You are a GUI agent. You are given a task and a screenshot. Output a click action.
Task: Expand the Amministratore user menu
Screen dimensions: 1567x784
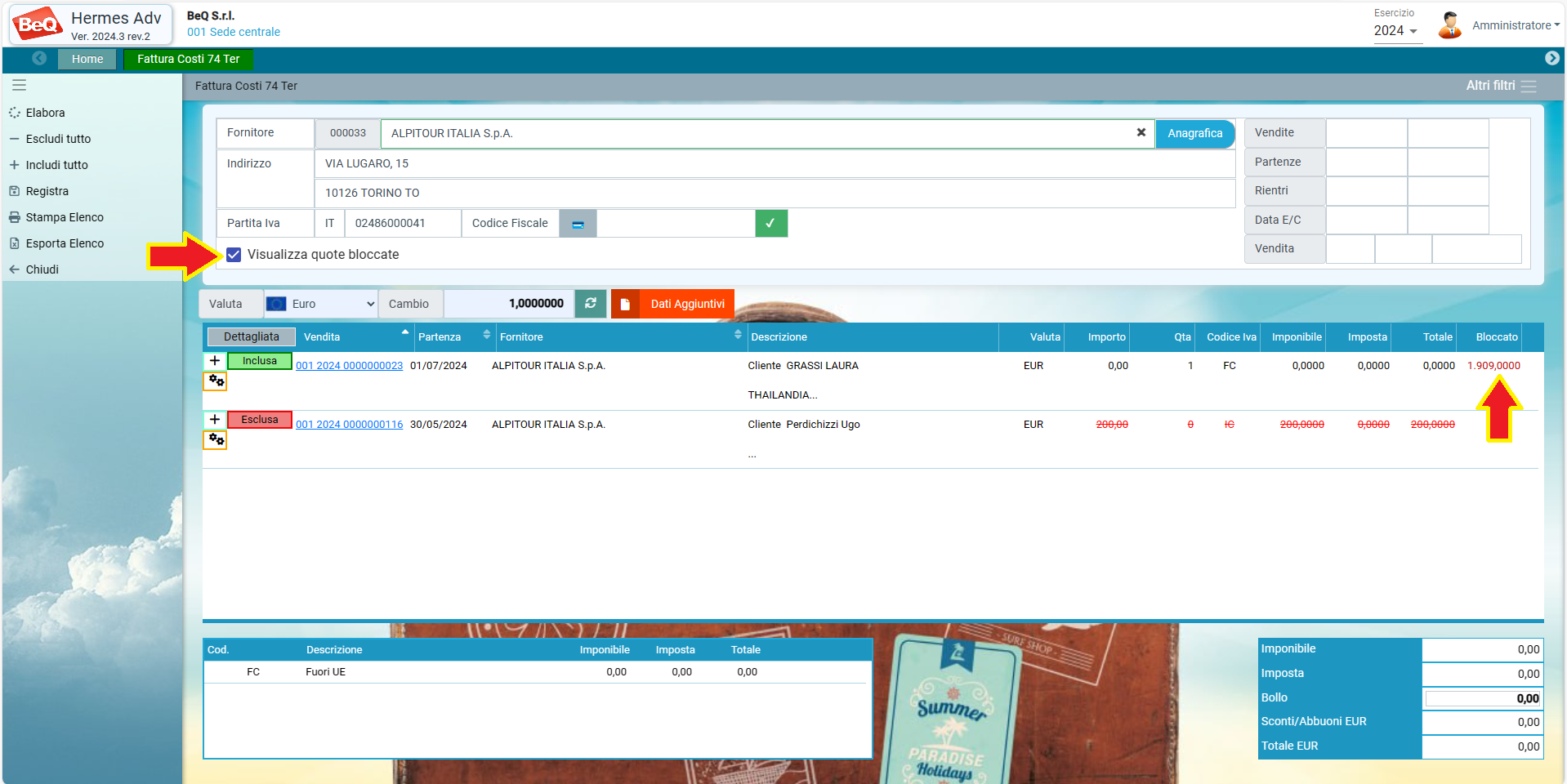[1516, 25]
